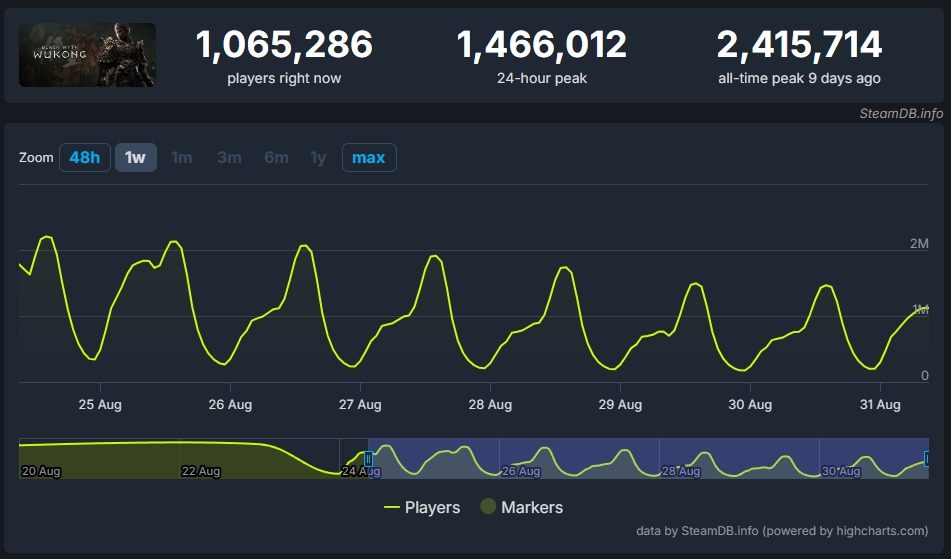Click the 'data by SteamDB.info' credits text
951x559 pixels.
pos(782,531)
